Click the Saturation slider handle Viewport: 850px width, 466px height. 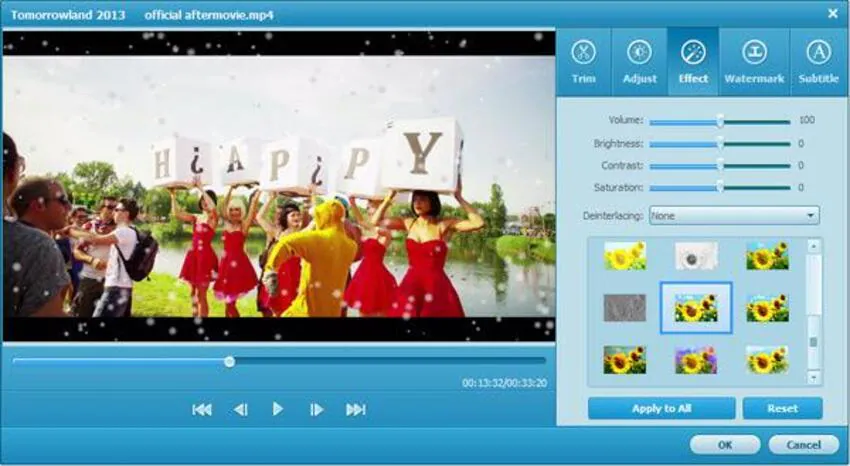(720, 187)
